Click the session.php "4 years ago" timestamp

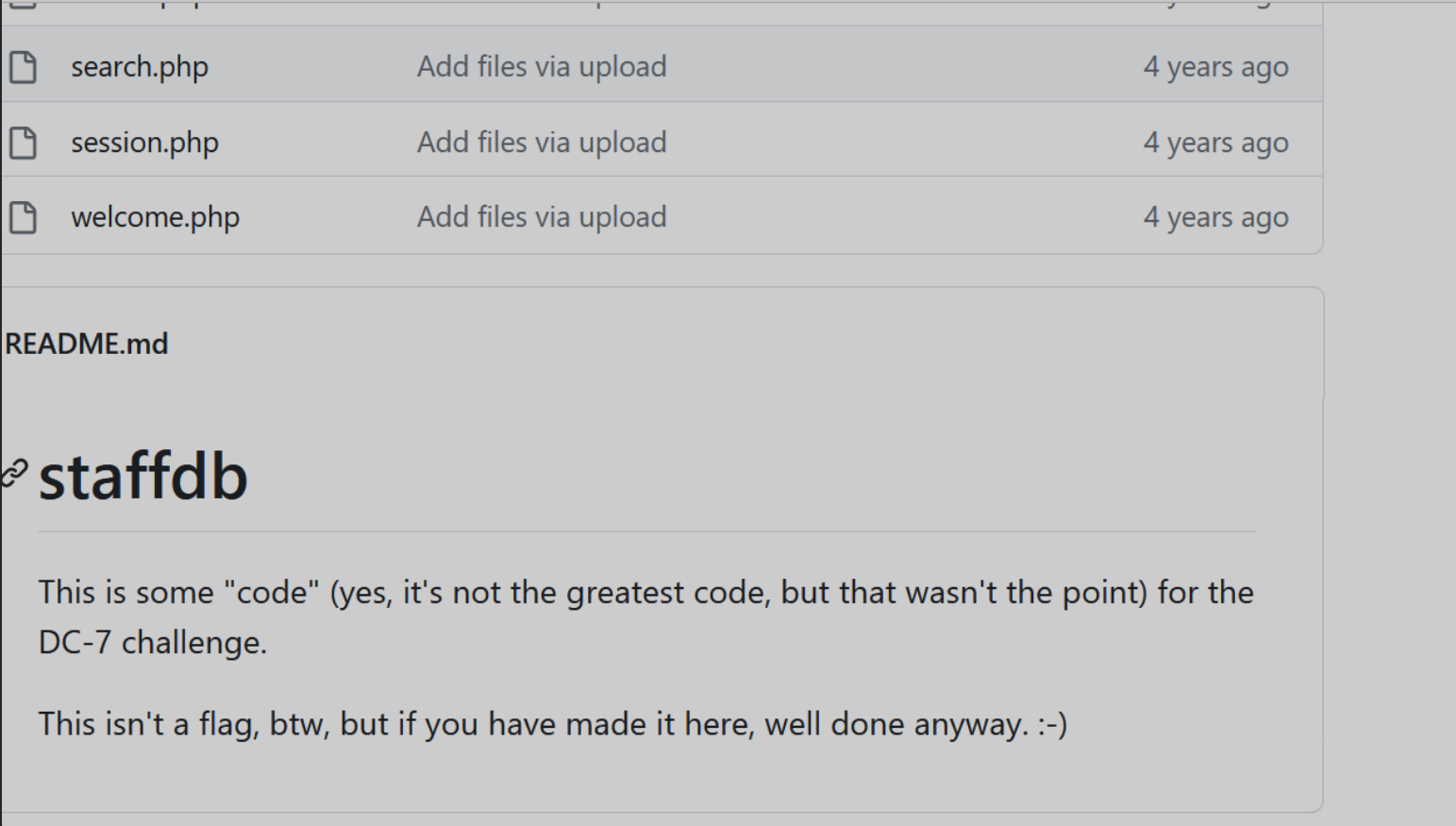coord(1215,143)
